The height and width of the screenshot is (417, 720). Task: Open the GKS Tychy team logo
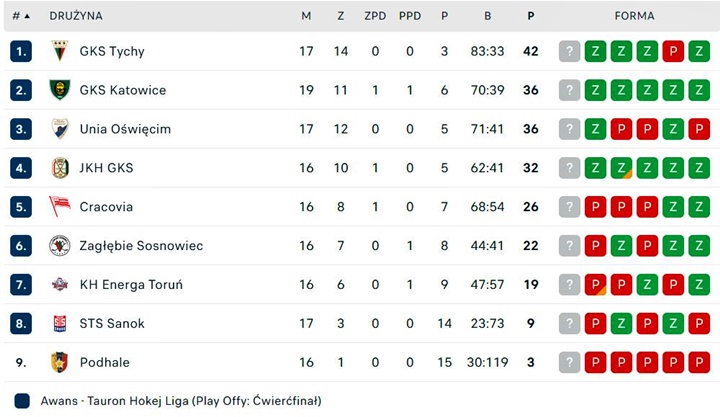(60, 51)
